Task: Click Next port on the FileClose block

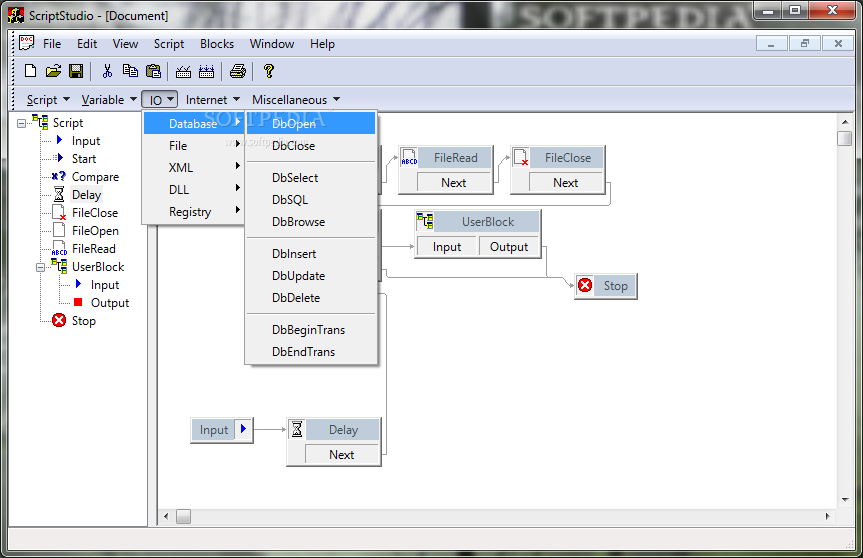Action: (x=566, y=183)
